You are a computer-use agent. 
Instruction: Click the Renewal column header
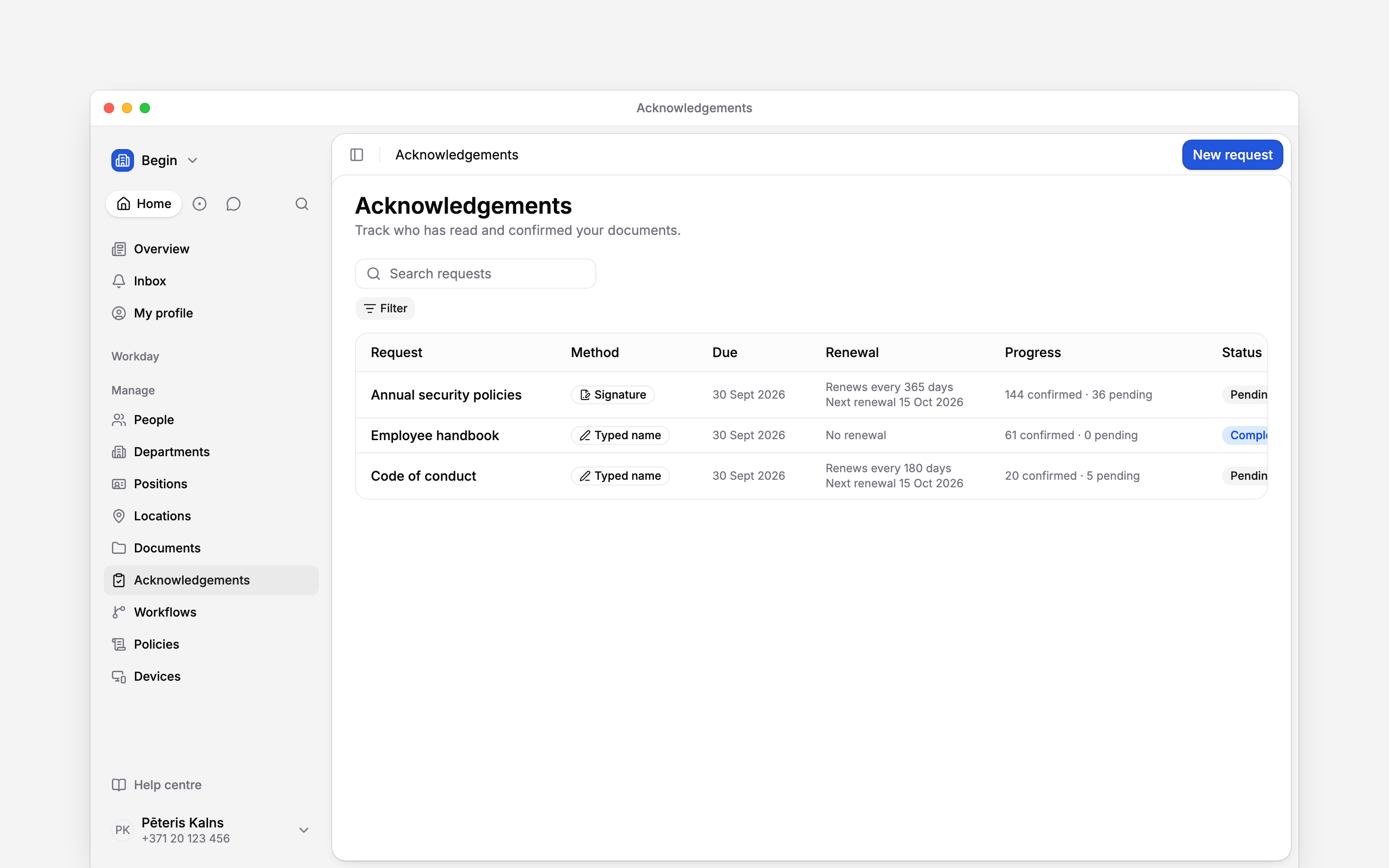pos(852,352)
